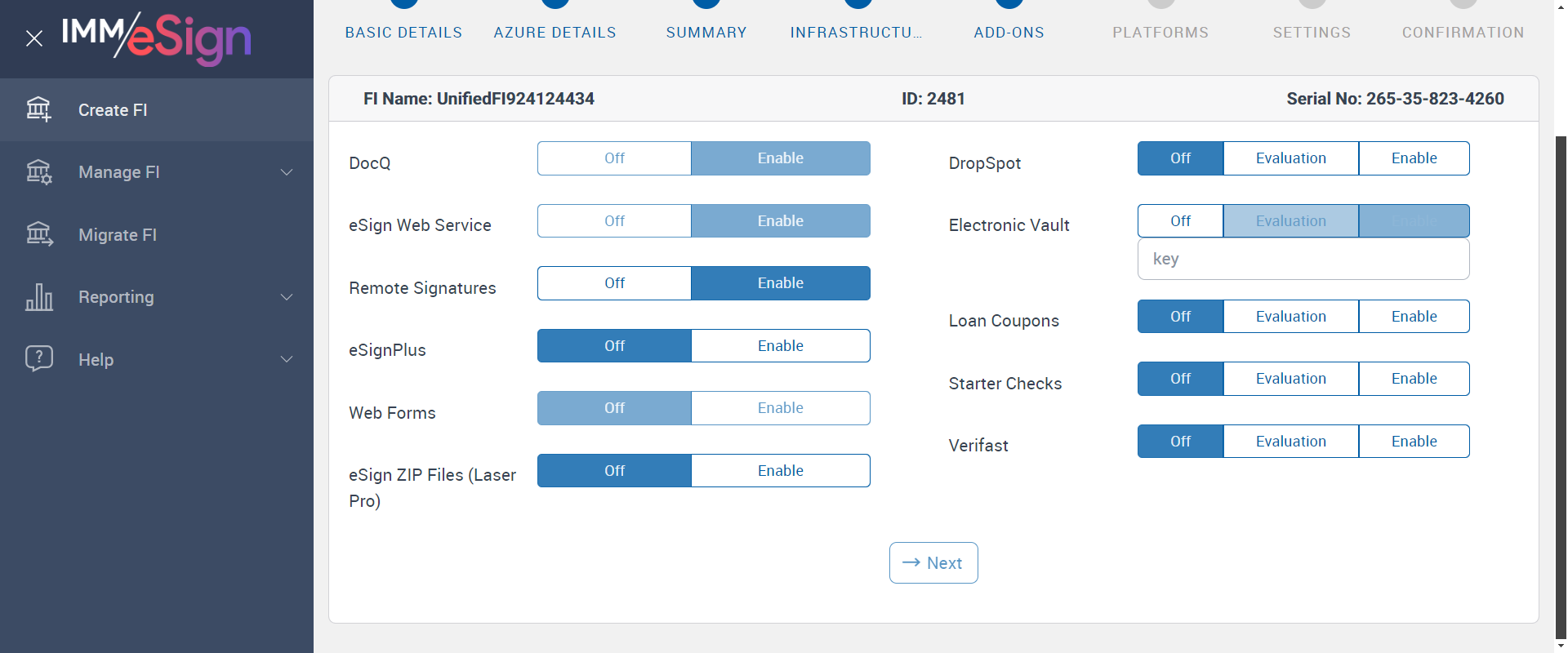Turn Remote Signatures Off
The image size is (1568, 653).
click(614, 283)
